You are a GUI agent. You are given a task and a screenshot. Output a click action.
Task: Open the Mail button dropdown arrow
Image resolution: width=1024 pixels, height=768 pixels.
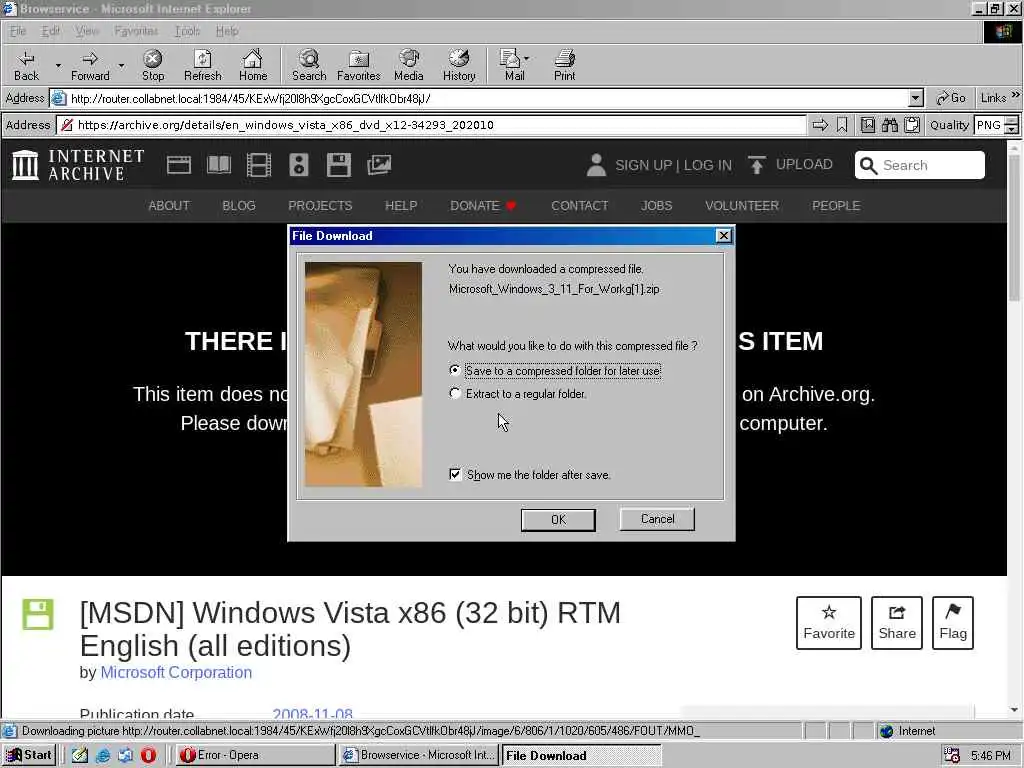(x=526, y=58)
